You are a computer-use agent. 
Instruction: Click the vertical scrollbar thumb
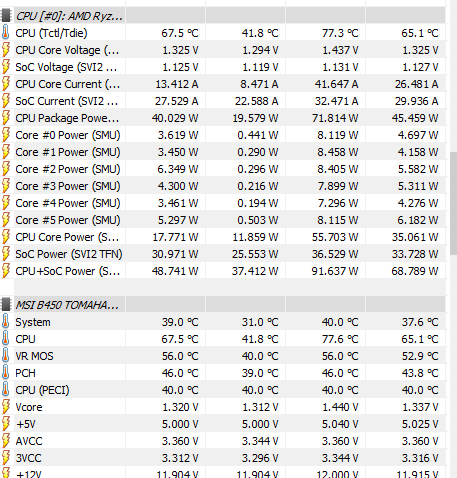pos(453,203)
